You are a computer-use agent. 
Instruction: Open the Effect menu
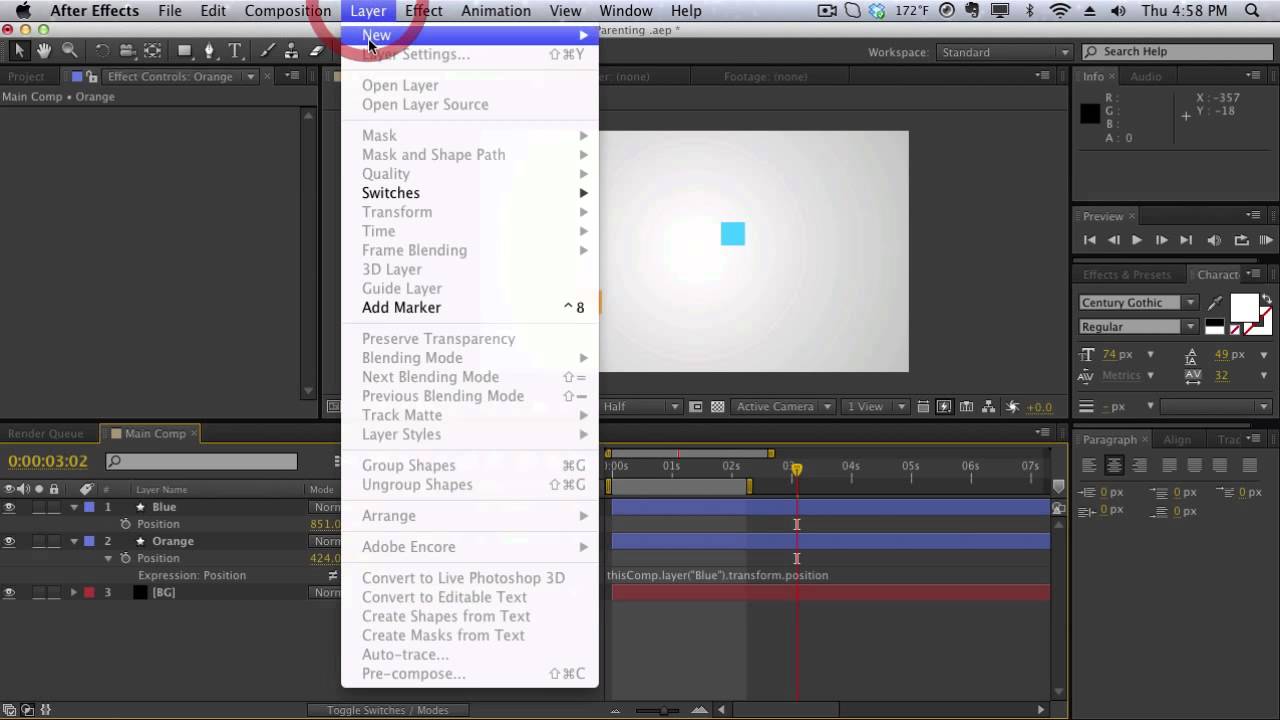click(x=424, y=11)
